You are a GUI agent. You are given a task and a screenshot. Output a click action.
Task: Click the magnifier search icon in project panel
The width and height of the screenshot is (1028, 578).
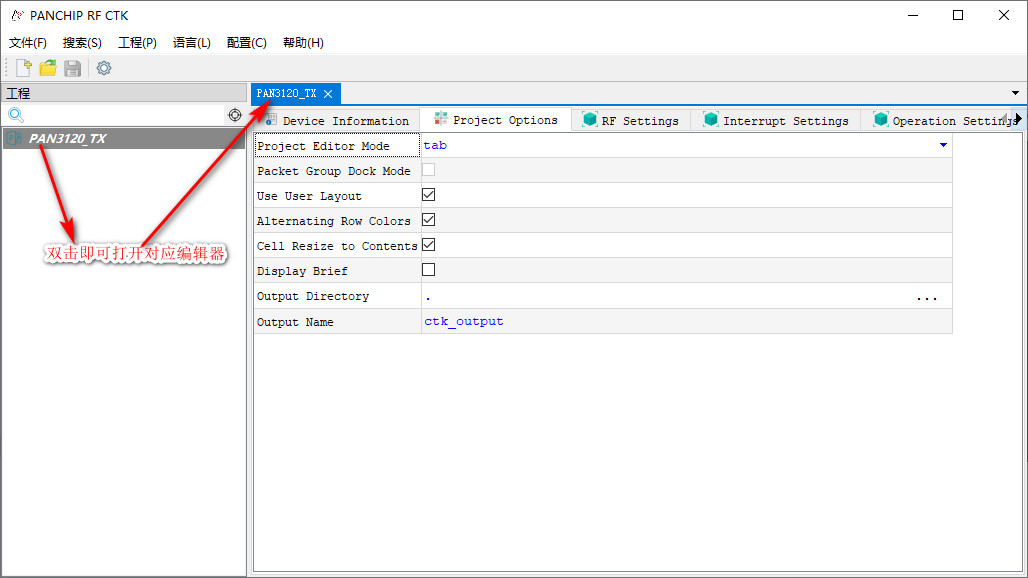coord(16,115)
